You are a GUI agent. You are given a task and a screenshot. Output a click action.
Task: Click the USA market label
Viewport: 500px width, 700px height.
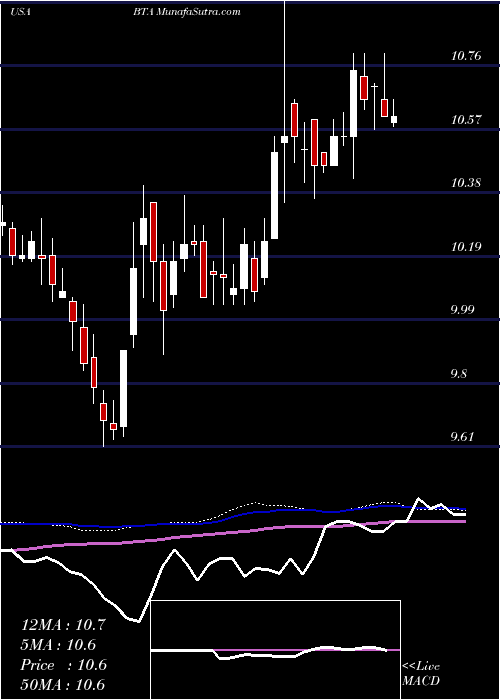click(x=20, y=12)
